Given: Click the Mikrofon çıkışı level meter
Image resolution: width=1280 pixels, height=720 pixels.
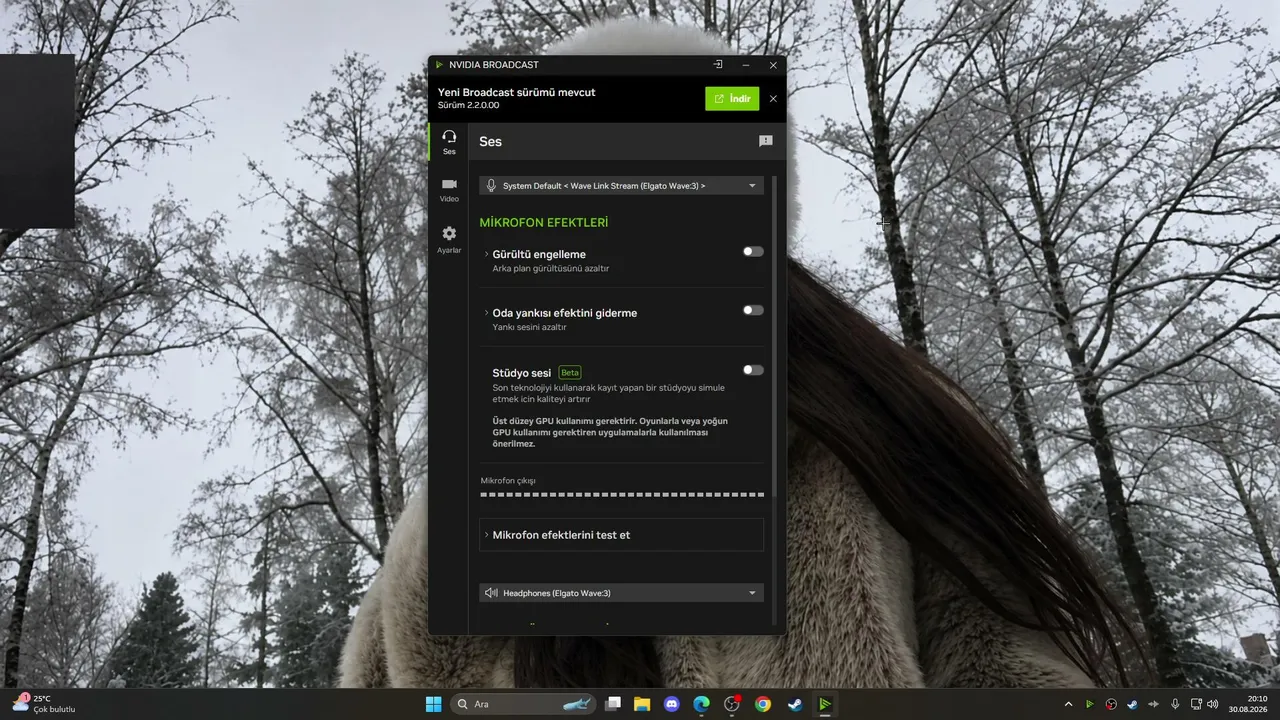Looking at the screenshot, I should (621, 494).
